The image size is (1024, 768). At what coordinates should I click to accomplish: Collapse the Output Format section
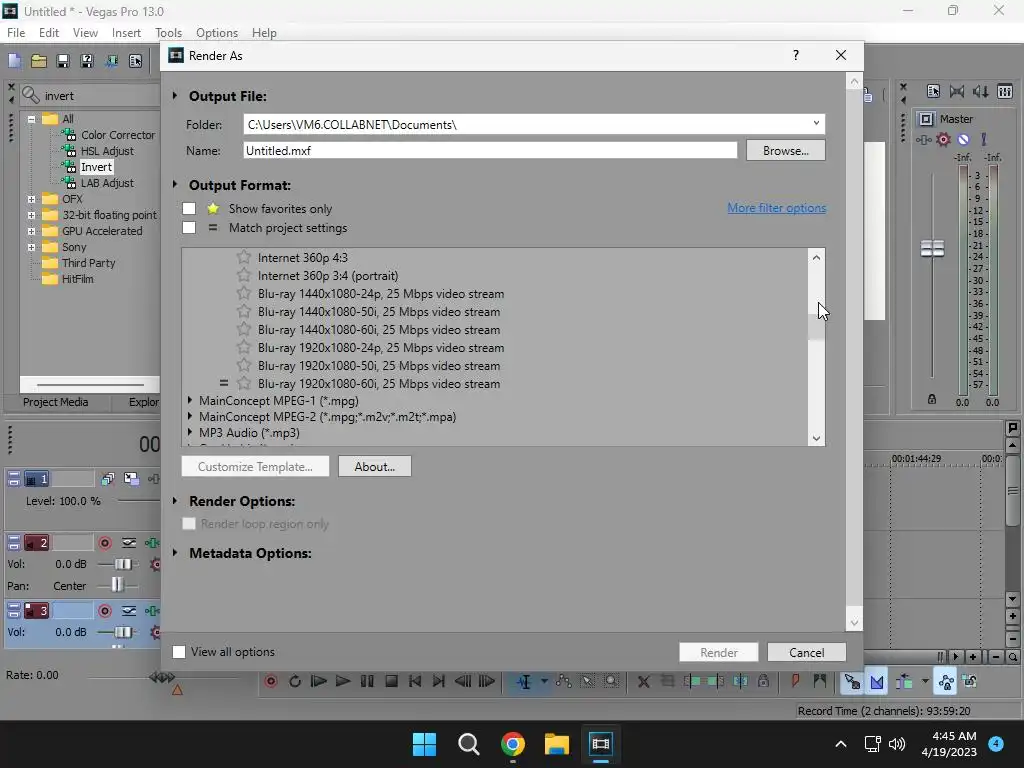point(175,184)
